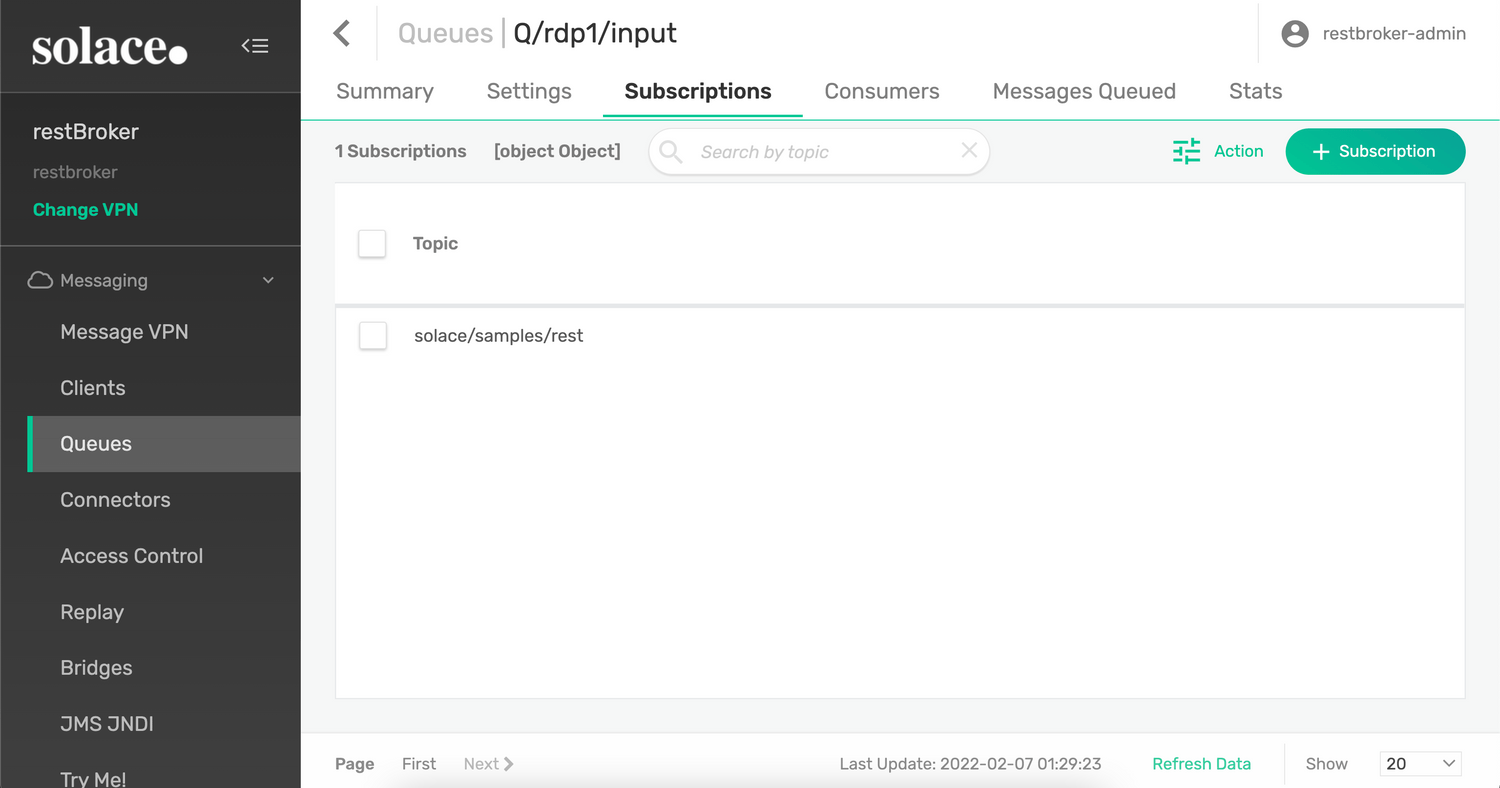Click the magnifier icon in the search box
This screenshot has height=788, width=1500.
coord(670,151)
